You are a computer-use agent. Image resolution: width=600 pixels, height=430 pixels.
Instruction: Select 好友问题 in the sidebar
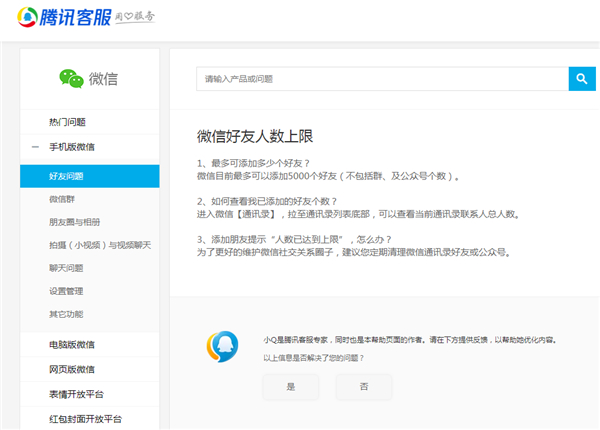click(x=66, y=176)
